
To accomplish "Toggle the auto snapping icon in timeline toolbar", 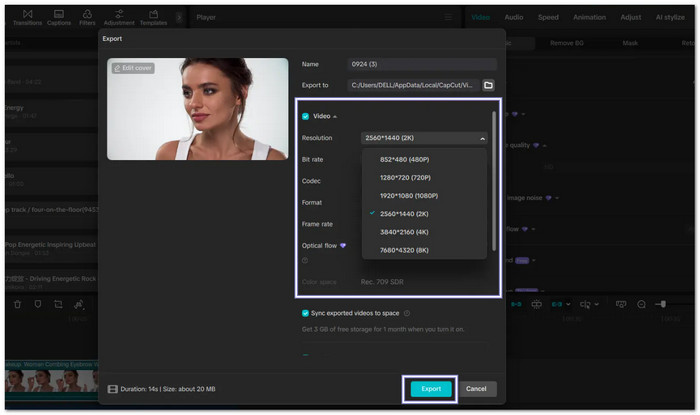I will click(537, 304).
